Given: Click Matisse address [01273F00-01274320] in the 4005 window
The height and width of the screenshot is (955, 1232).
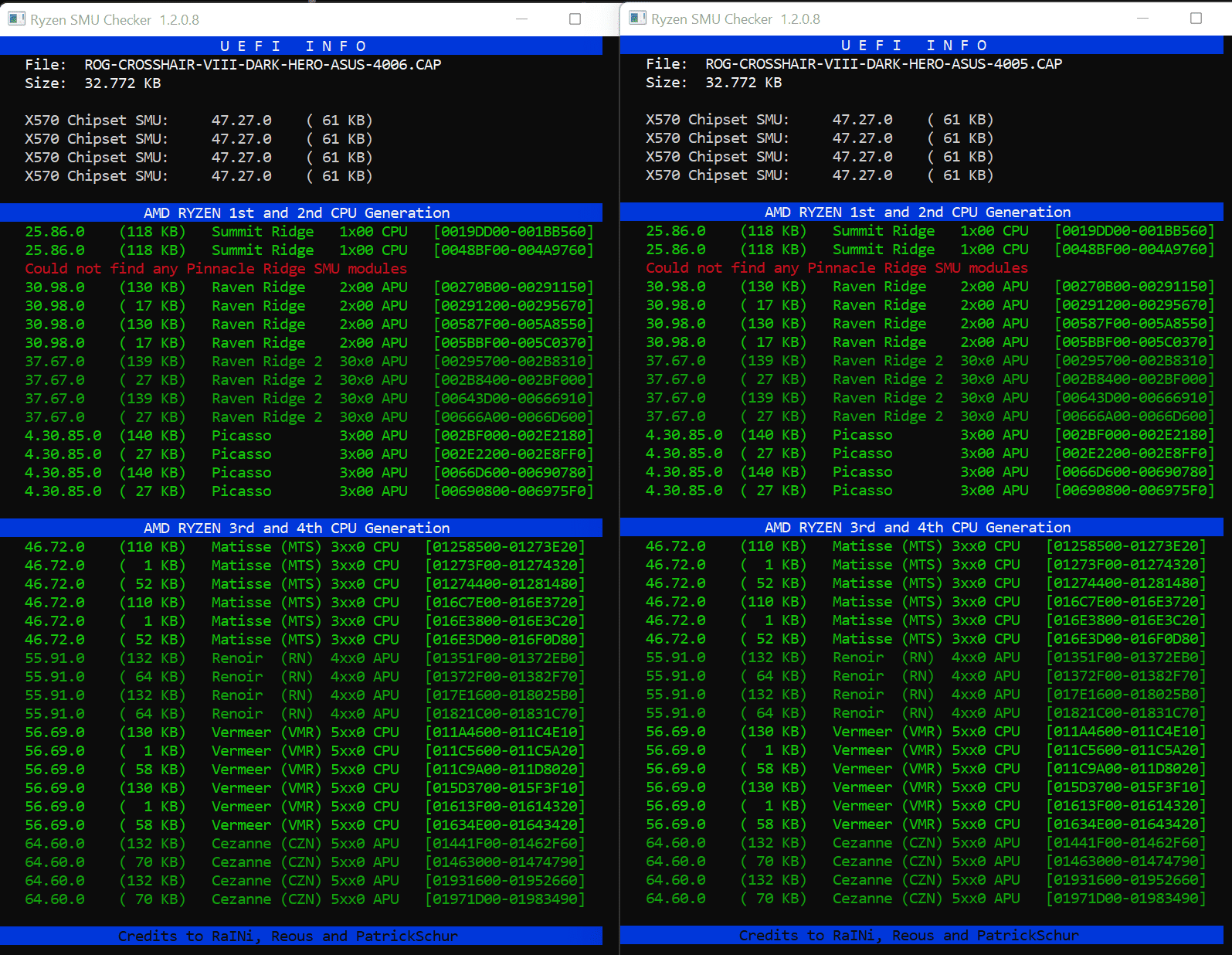Looking at the screenshot, I should (1126, 565).
